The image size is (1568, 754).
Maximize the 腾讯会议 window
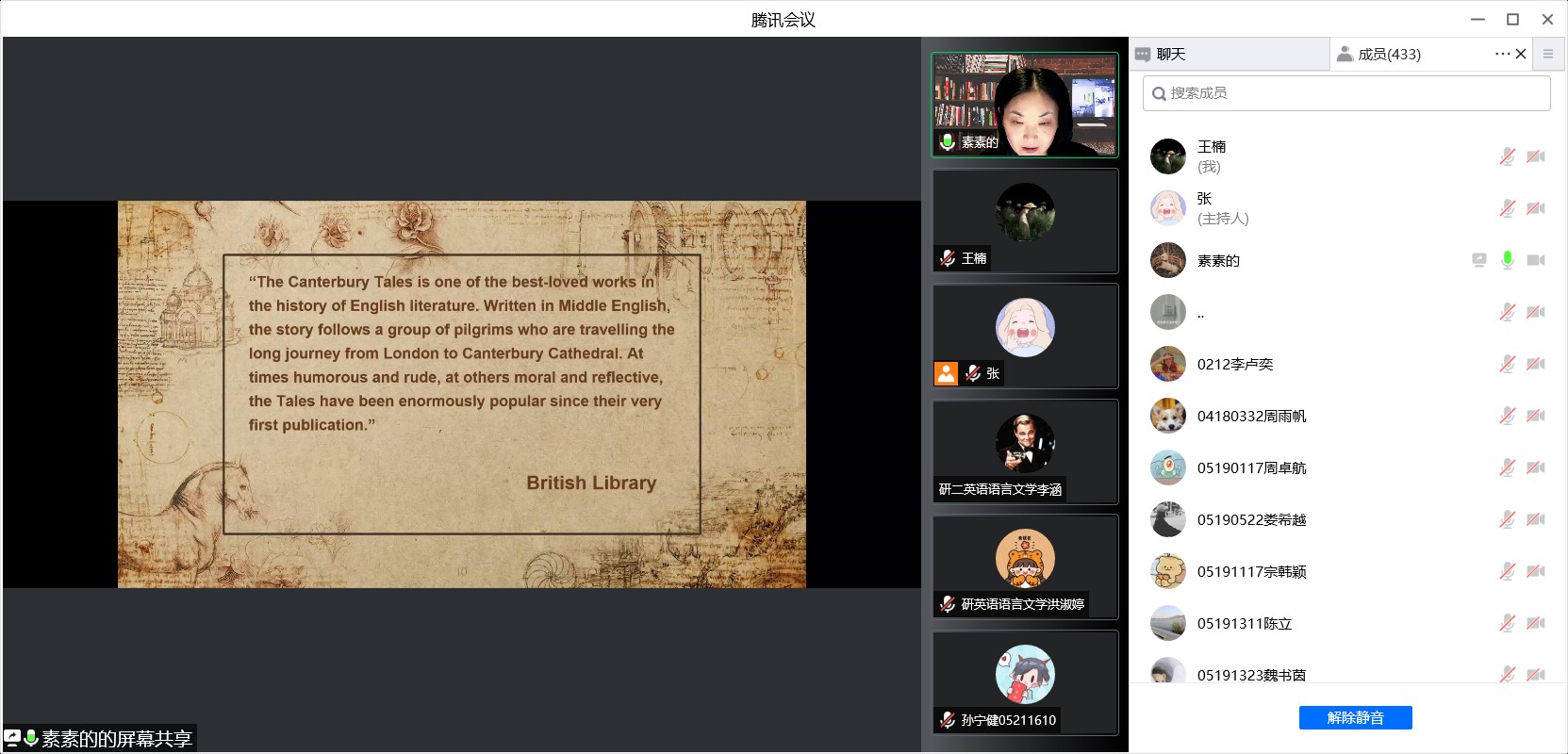tap(1512, 20)
